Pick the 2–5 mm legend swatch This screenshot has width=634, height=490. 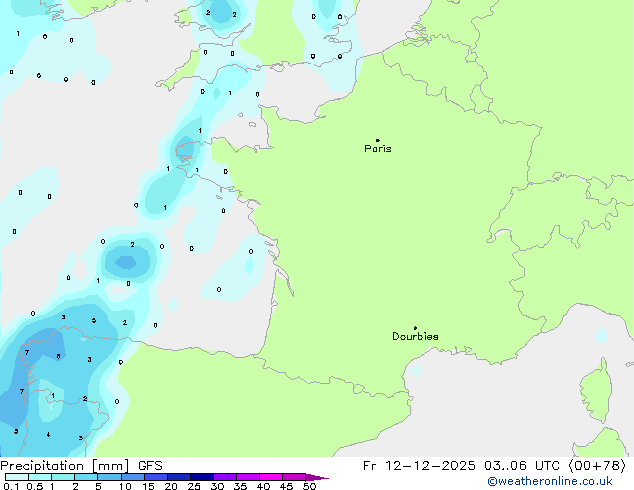86,477
